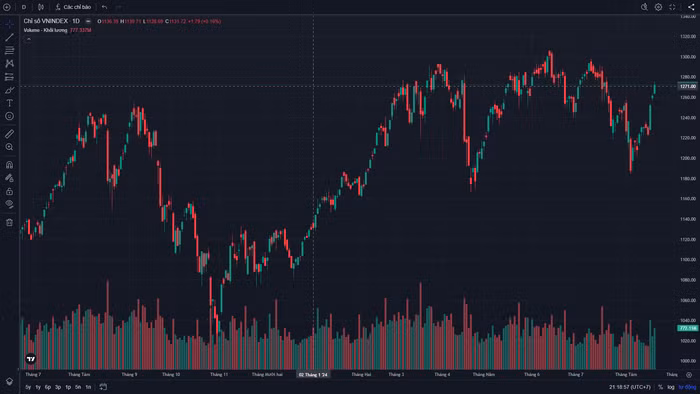Toggle hide all drawings eye icon
Image resolution: width=700 pixels, height=394 pixels.
click(9, 204)
